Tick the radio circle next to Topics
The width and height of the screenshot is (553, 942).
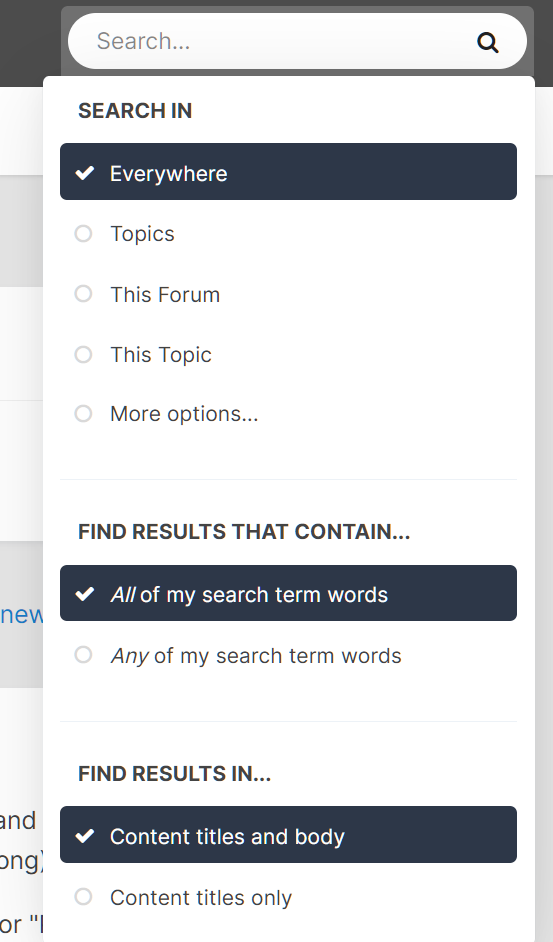(83, 233)
